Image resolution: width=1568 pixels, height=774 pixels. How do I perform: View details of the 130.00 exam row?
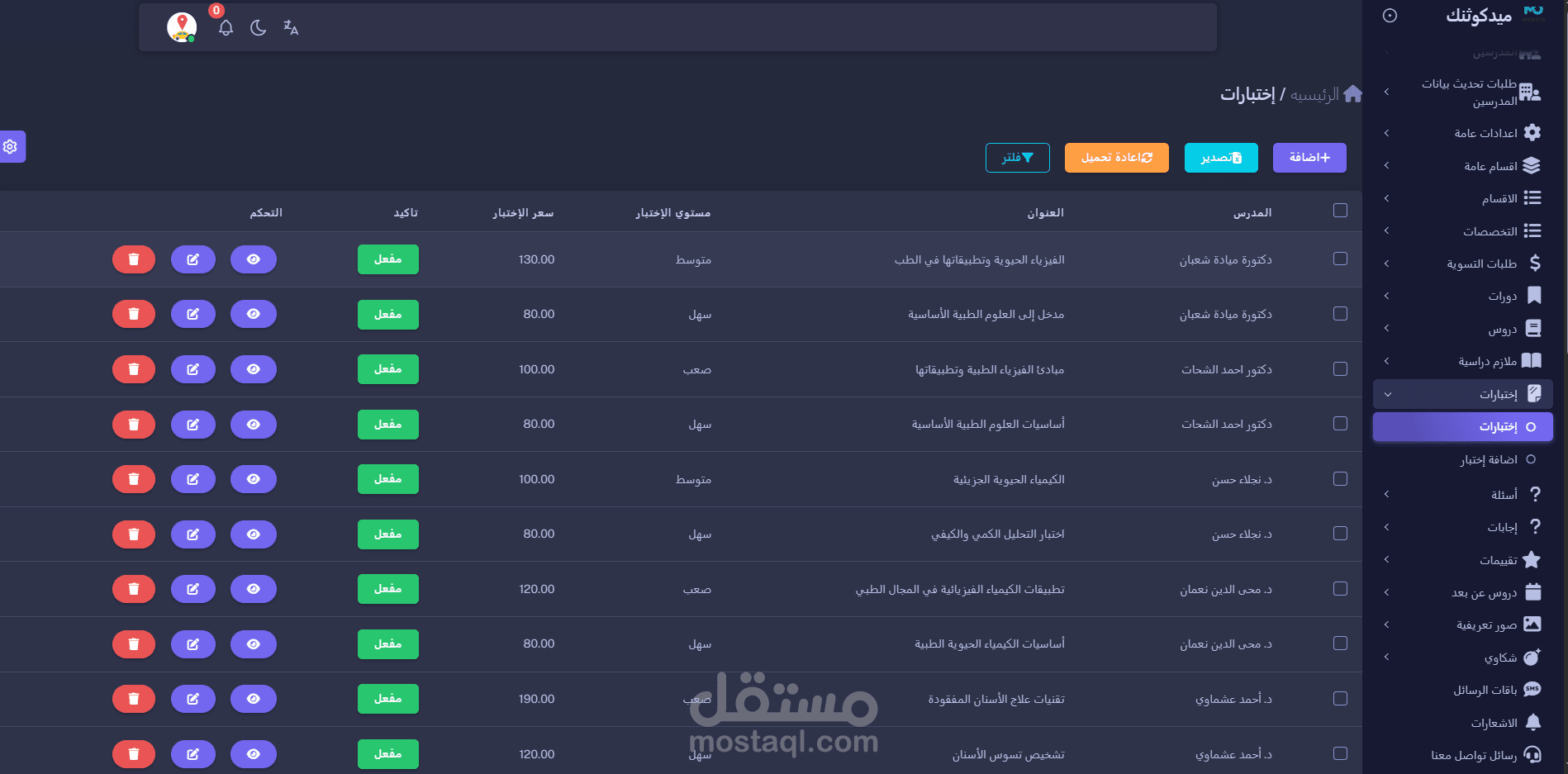(x=254, y=259)
